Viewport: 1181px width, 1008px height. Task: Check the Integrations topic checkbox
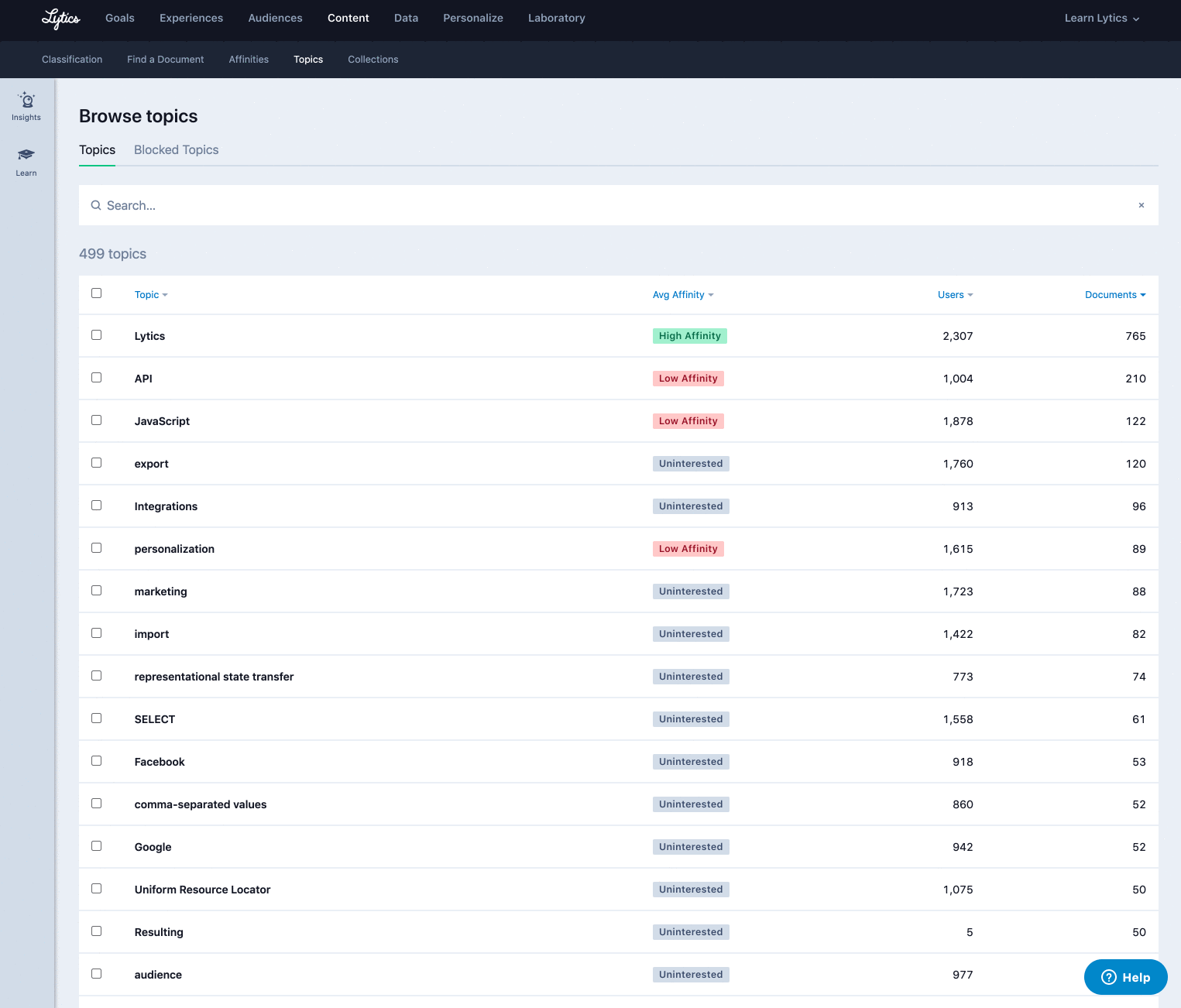[x=97, y=506]
